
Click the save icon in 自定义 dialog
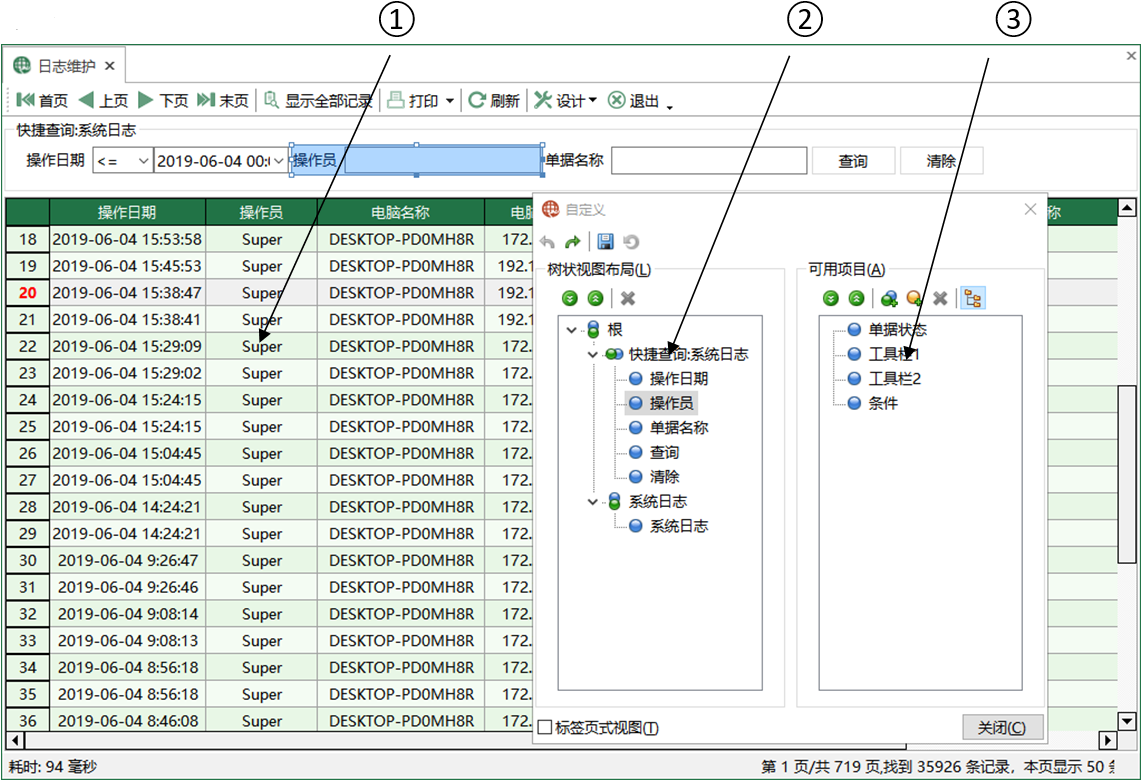[605, 242]
